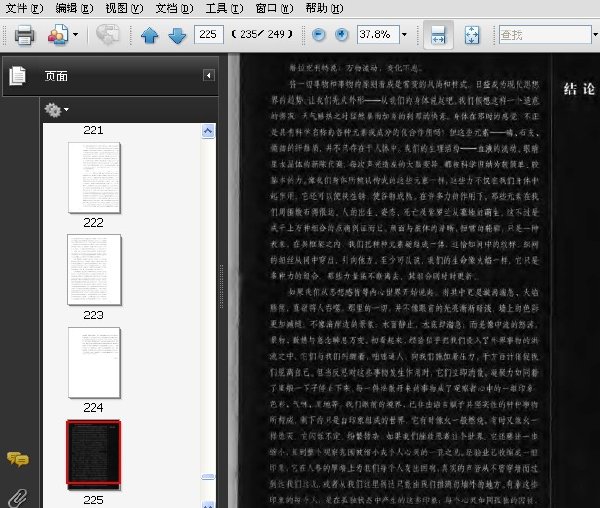Zoom out with the minus button

tap(319, 35)
